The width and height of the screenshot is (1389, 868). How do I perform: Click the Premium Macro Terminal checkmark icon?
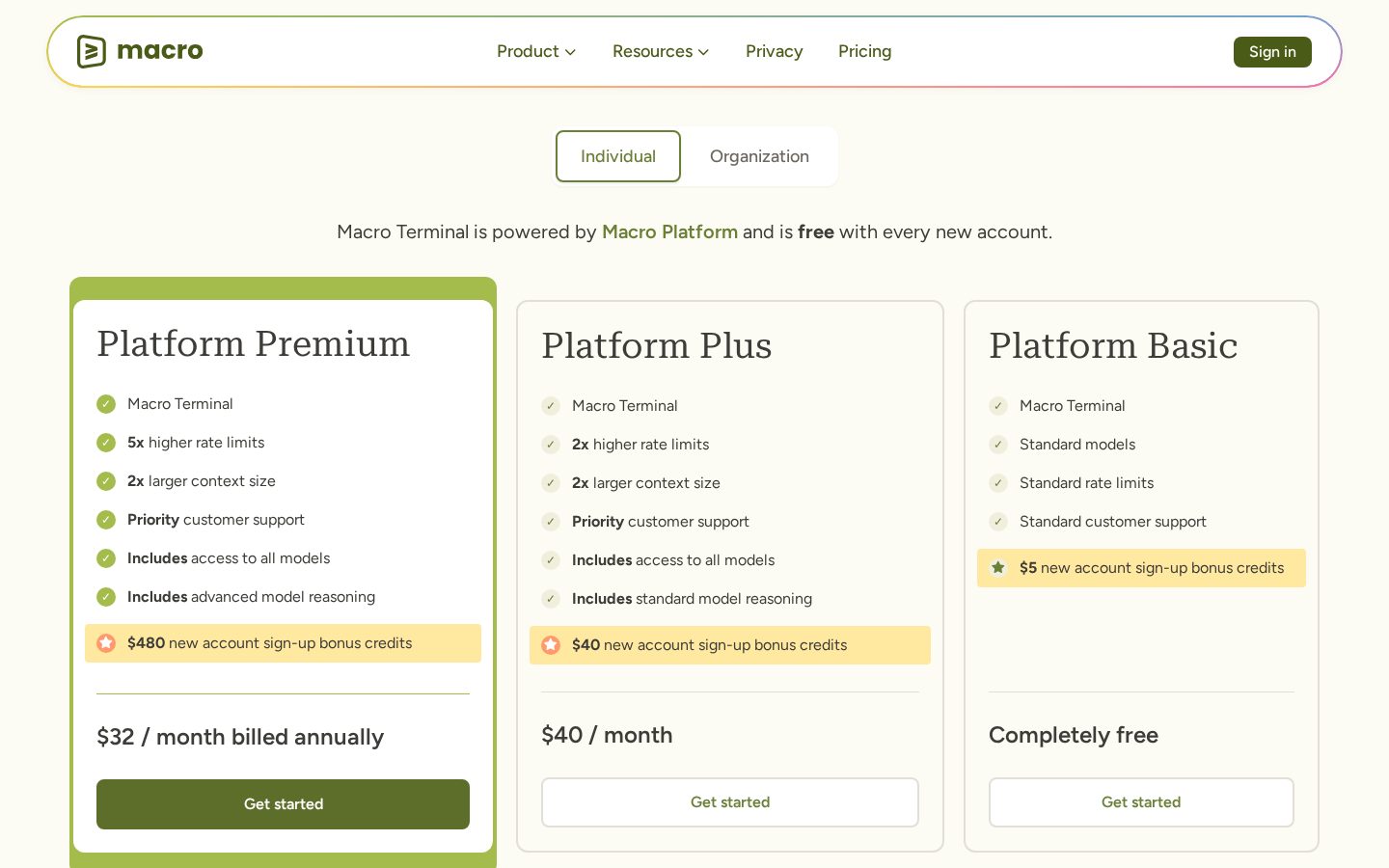click(106, 404)
